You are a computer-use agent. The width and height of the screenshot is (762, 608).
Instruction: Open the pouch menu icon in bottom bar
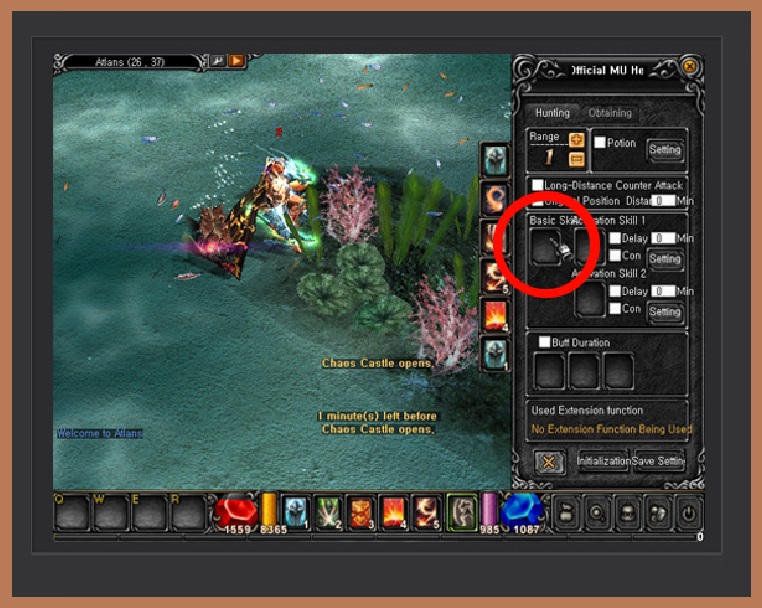coord(567,514)
